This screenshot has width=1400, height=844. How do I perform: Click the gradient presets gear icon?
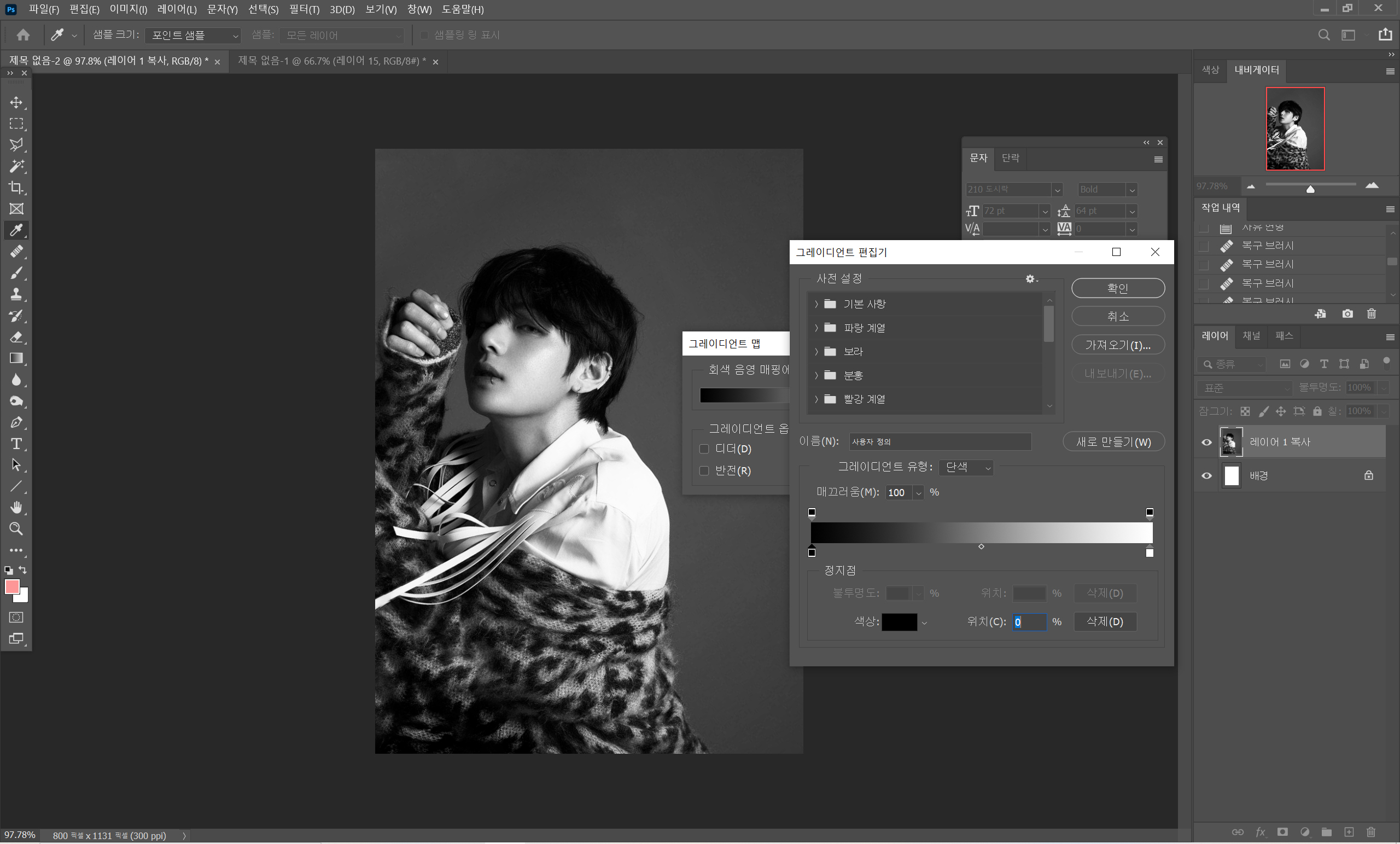click(x=1031, y=279)
